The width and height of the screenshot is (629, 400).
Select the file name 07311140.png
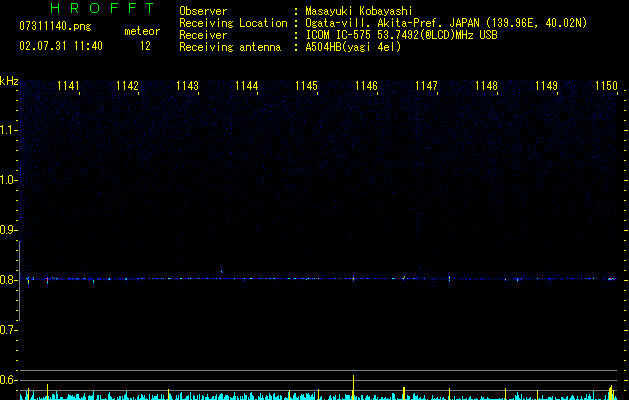pos(55,27)
